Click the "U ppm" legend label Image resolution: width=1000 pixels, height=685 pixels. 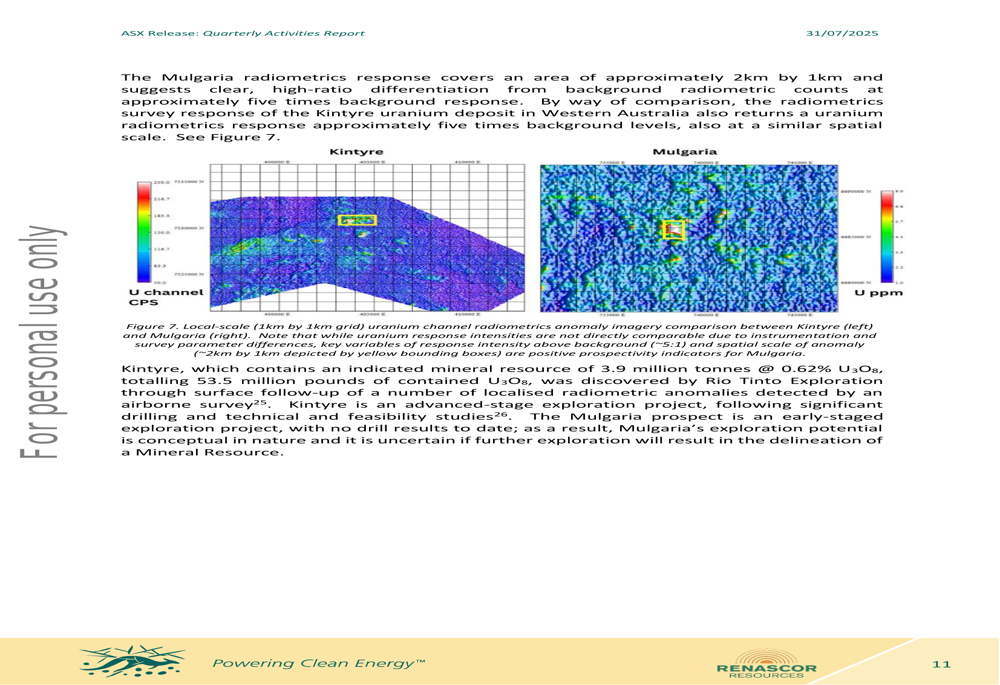[878, 293]
